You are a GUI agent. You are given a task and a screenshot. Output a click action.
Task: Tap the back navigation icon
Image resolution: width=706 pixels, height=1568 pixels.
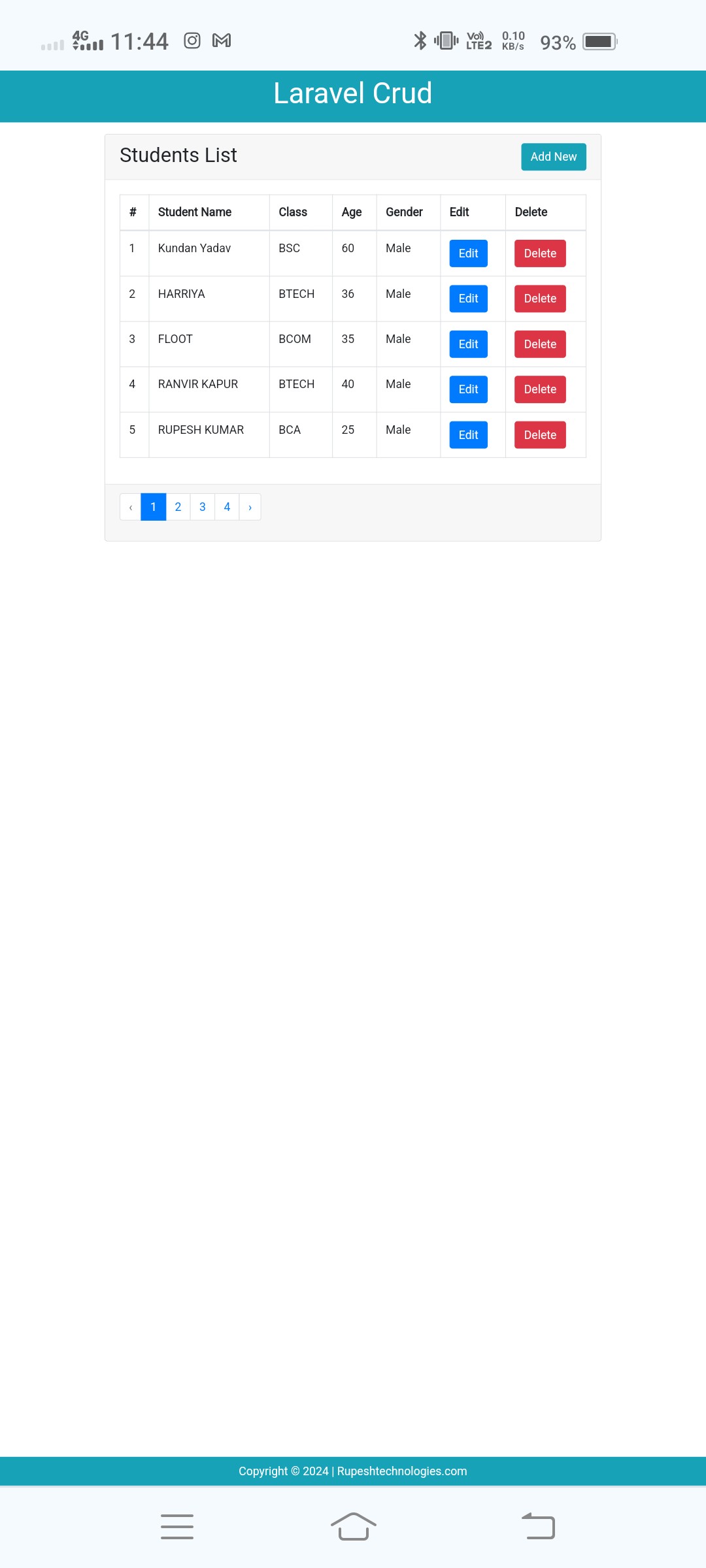[538, 1526]
